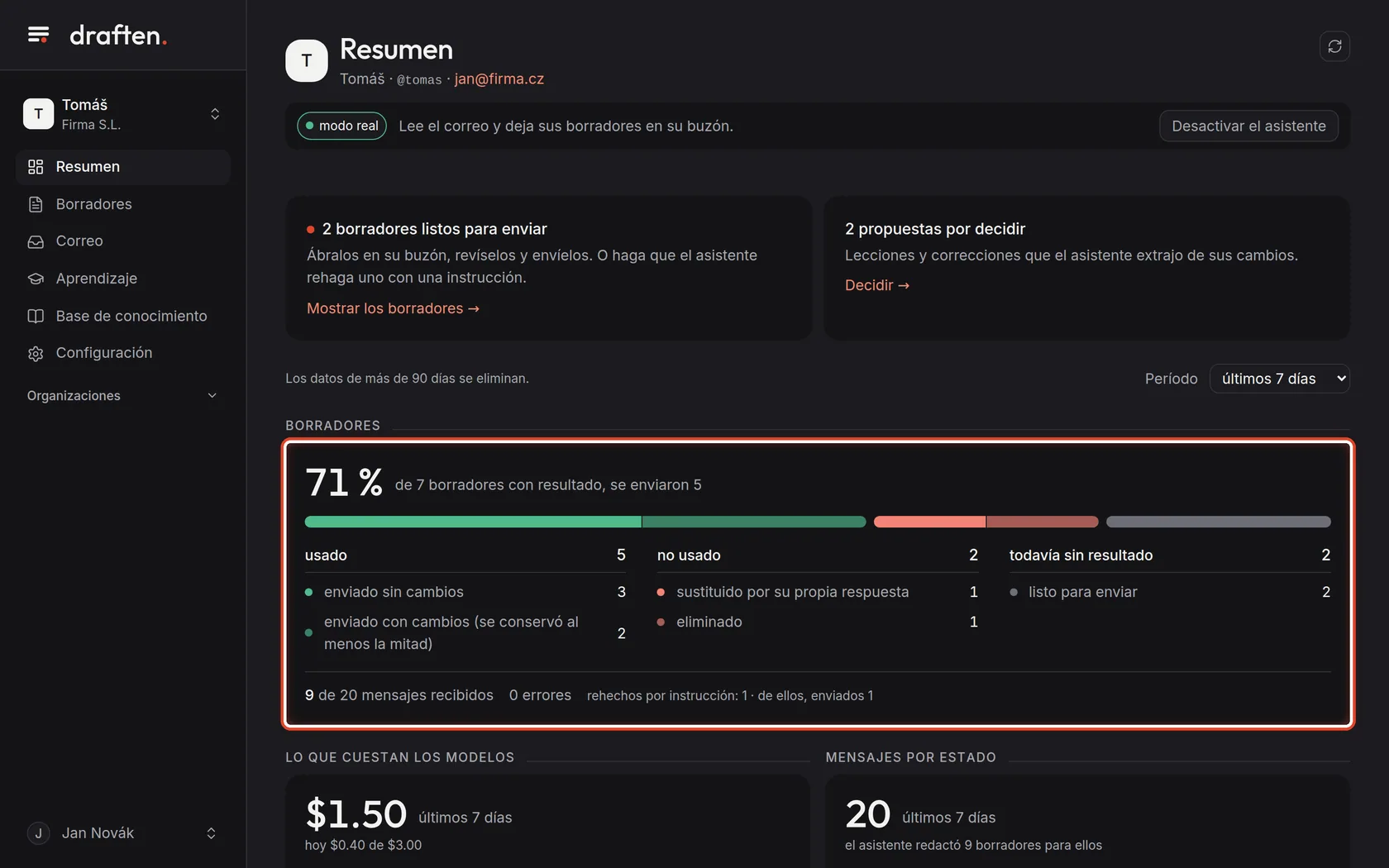Screen dimensions: 1389x868
Task: Open Configuración in the sidebar
Action: 122,353
